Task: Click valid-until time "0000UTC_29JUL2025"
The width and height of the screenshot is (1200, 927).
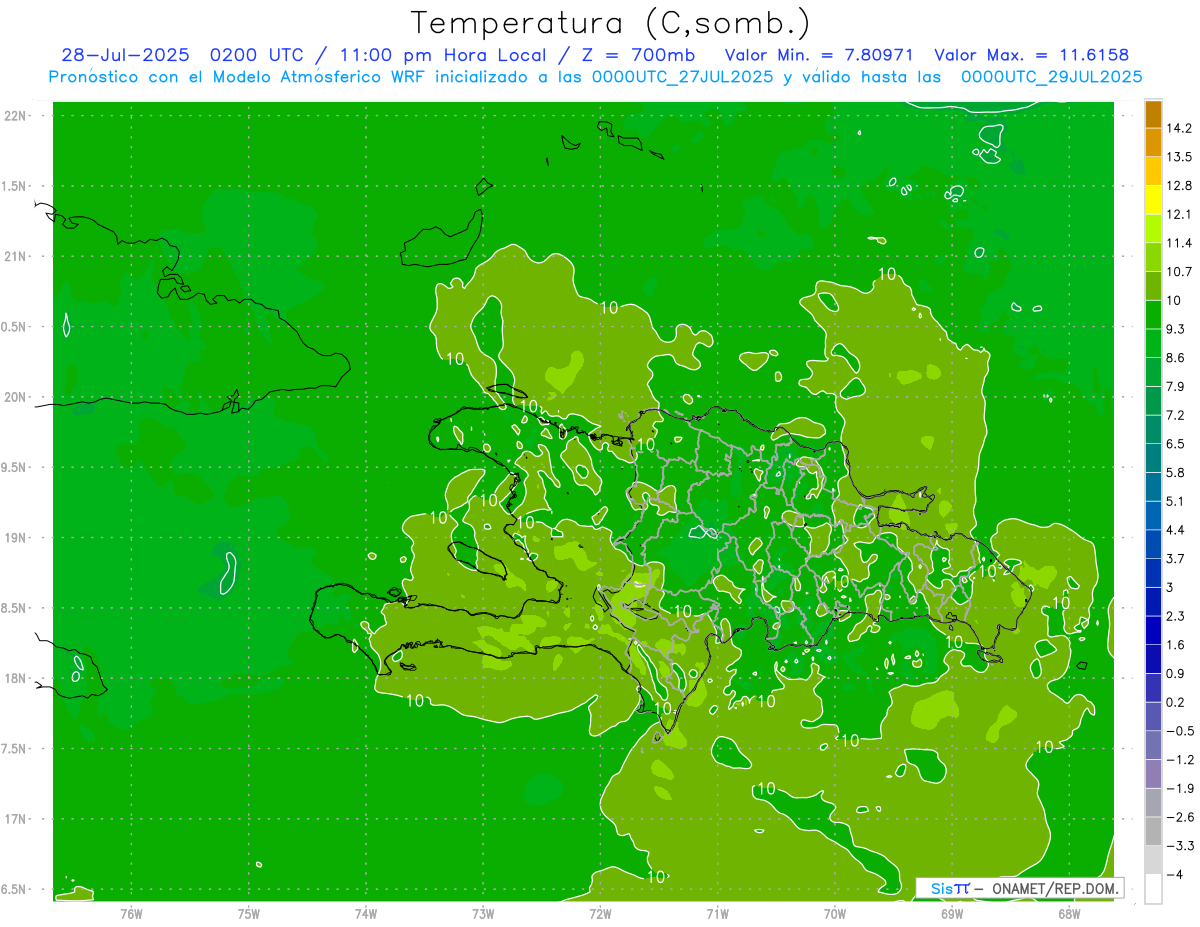Action: coord(1052,77)
